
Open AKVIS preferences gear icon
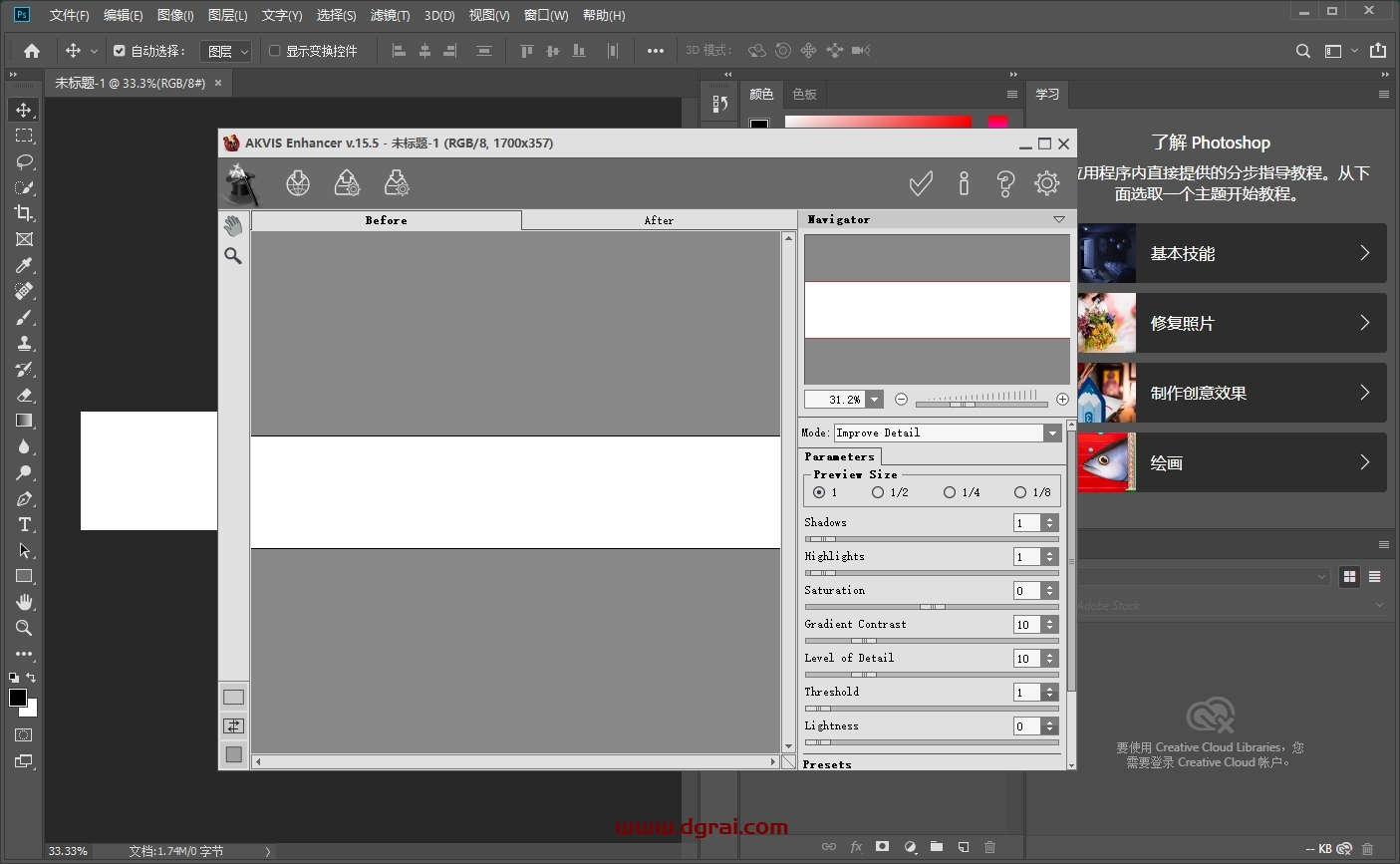(x=1046, y=183)
